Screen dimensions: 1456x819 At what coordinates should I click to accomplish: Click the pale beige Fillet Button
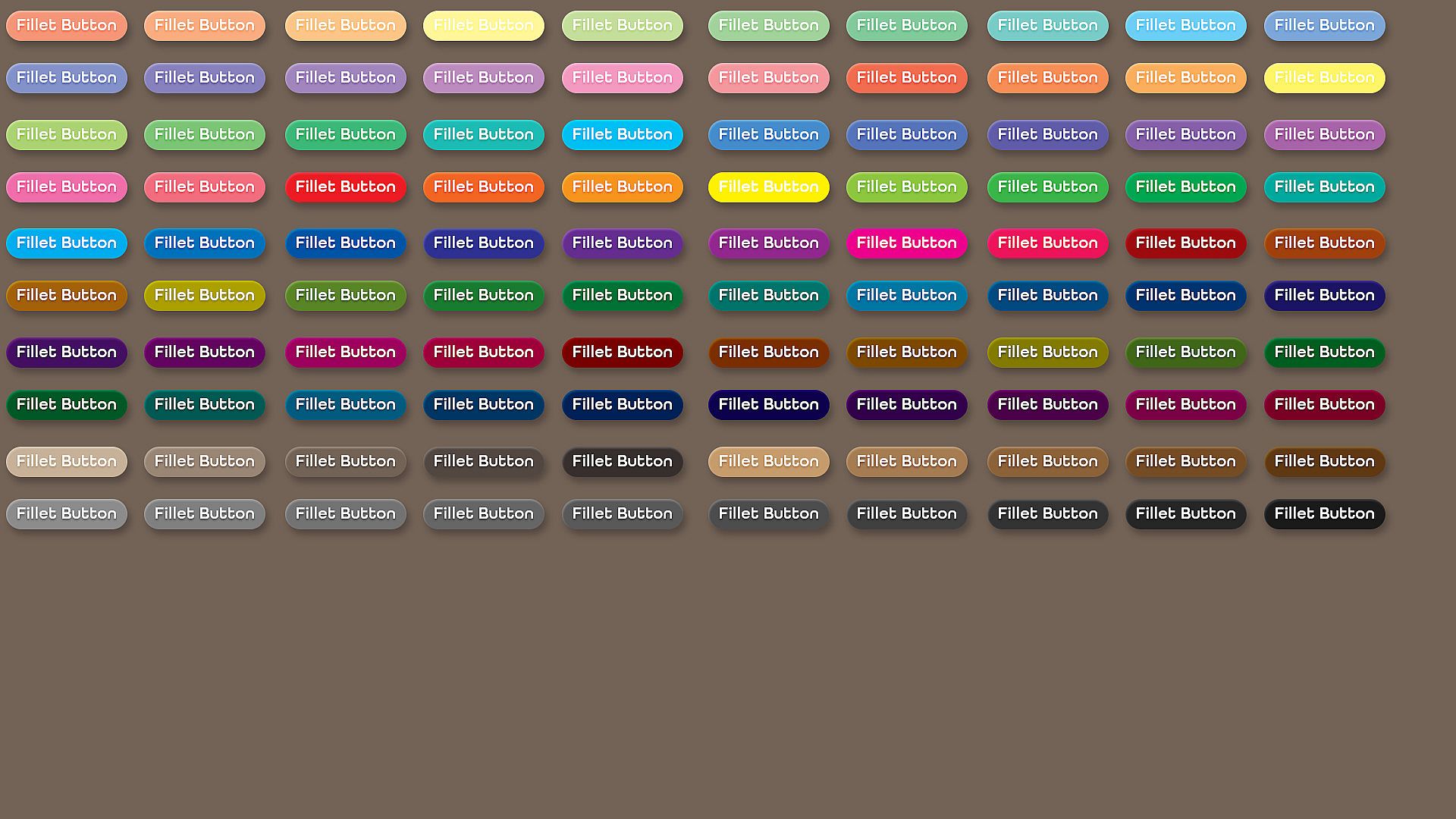67,461
